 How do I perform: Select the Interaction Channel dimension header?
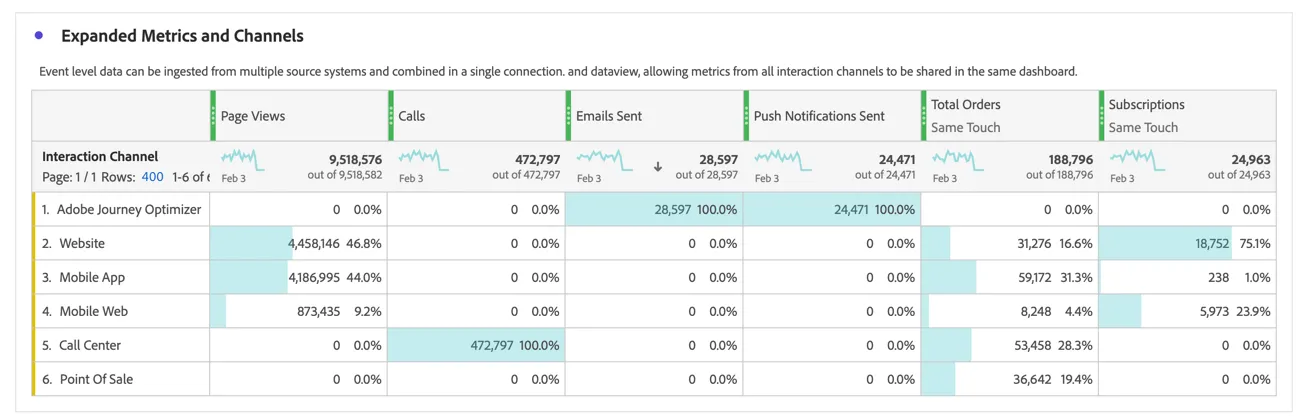click(100, 156)
